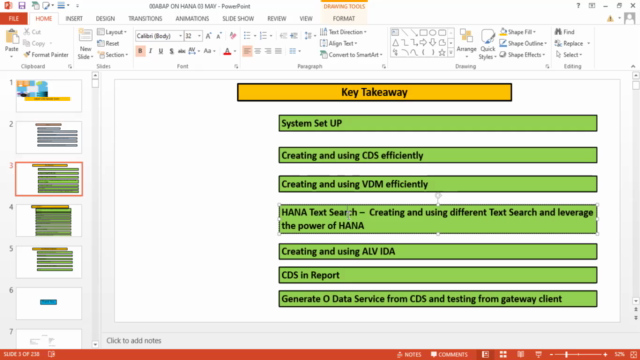Select the Format Painter tool
Image resolution: width=640 pixels, height=360 pixels.
click(46, 55)
